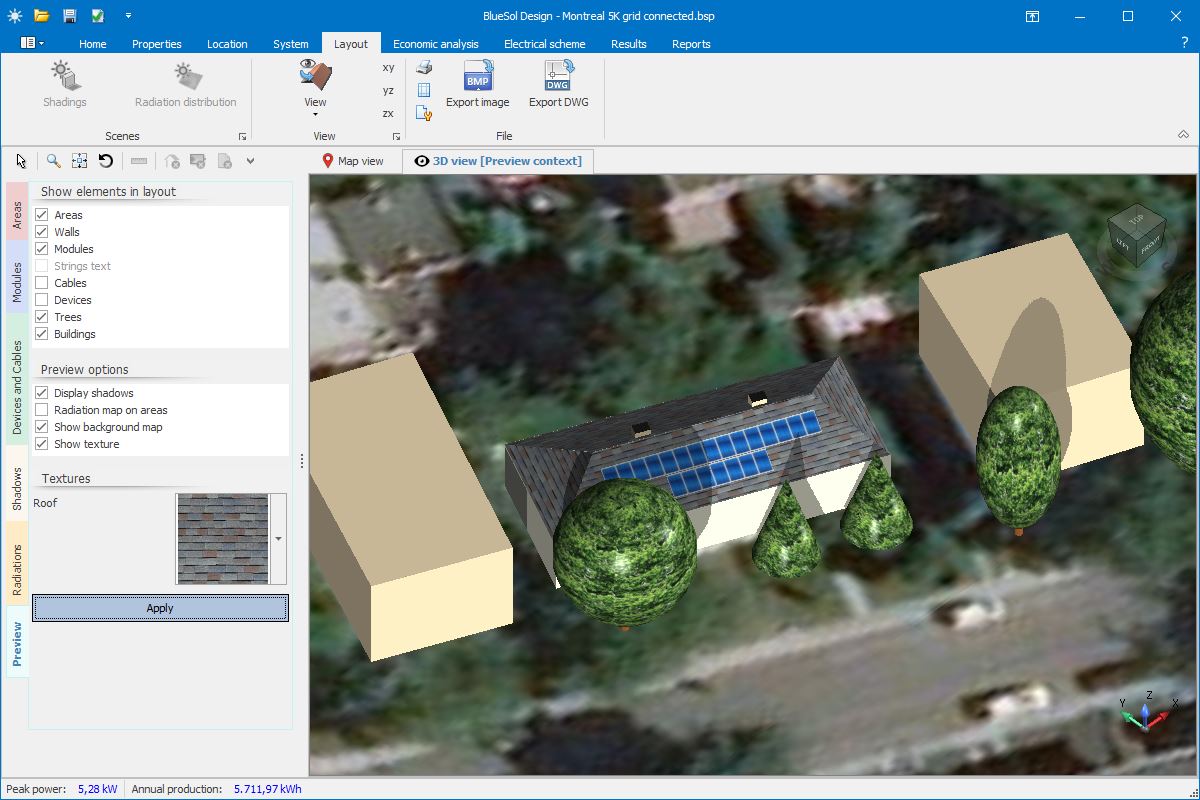Select the zx view plane

[388, 113]
